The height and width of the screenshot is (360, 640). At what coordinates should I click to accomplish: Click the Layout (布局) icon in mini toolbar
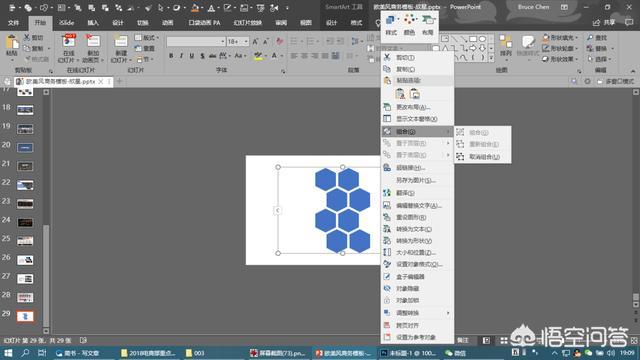click(428, 20)
